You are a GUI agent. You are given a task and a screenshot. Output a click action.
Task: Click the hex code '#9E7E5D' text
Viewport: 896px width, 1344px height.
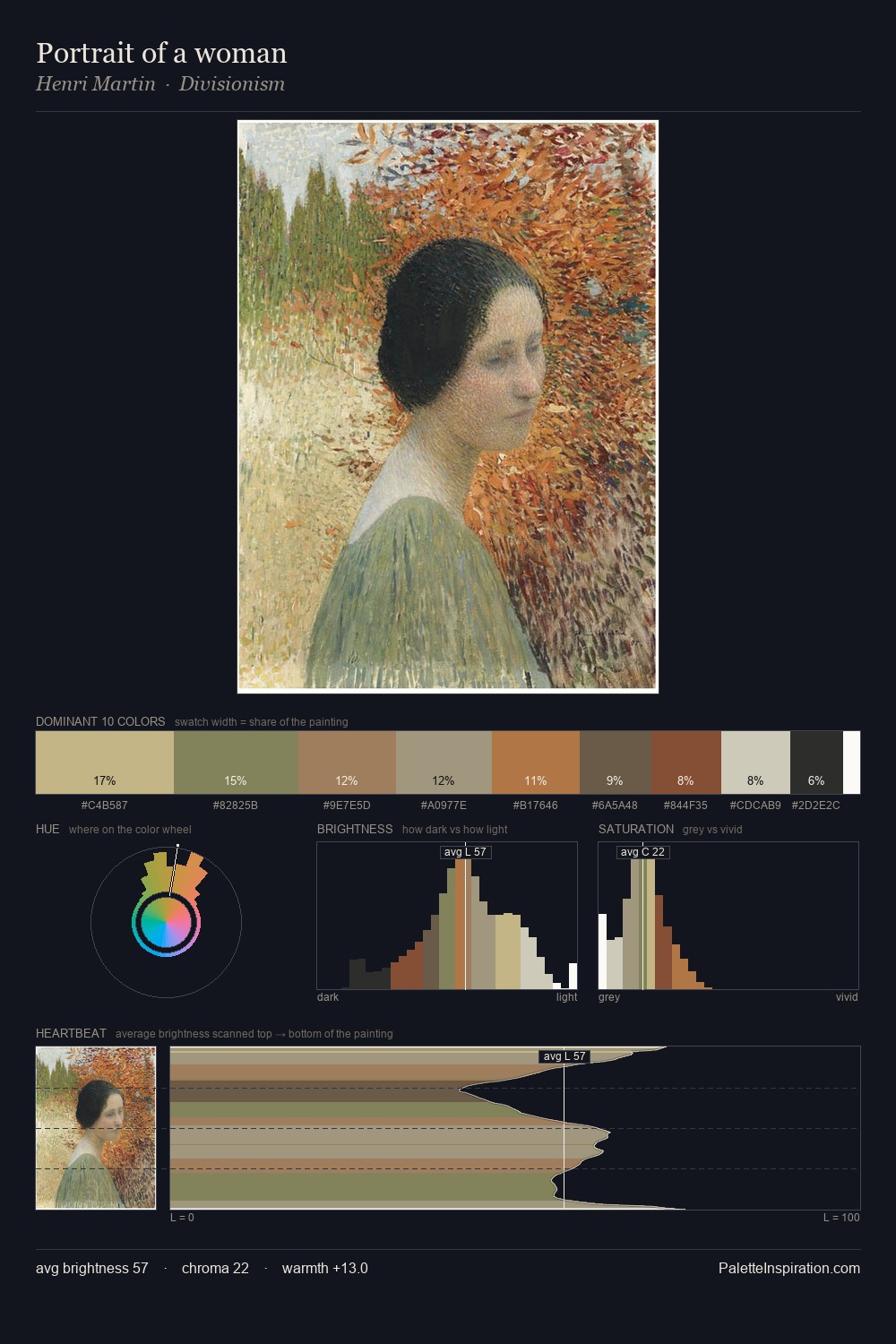point(347,806)
